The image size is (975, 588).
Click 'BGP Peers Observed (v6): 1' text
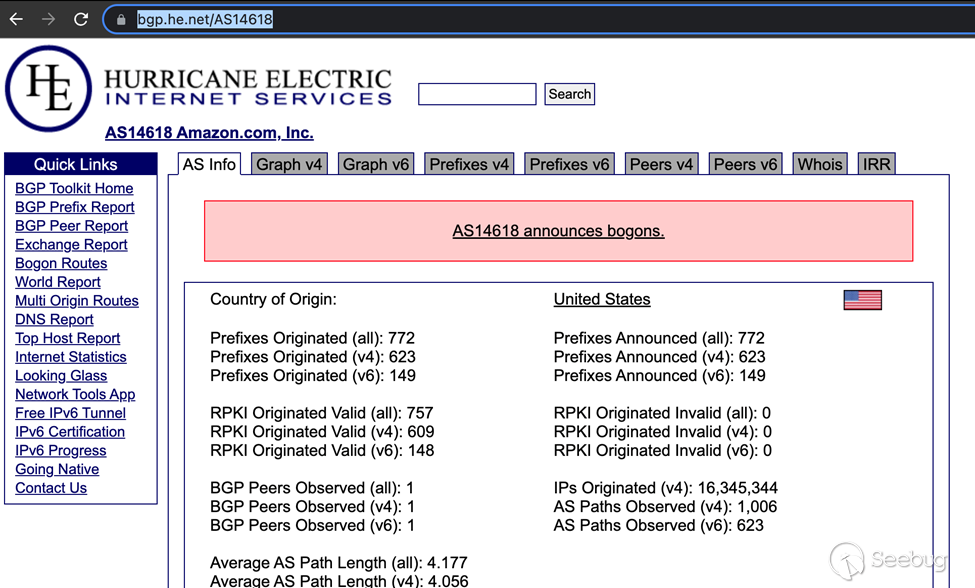tap(313, 525)
